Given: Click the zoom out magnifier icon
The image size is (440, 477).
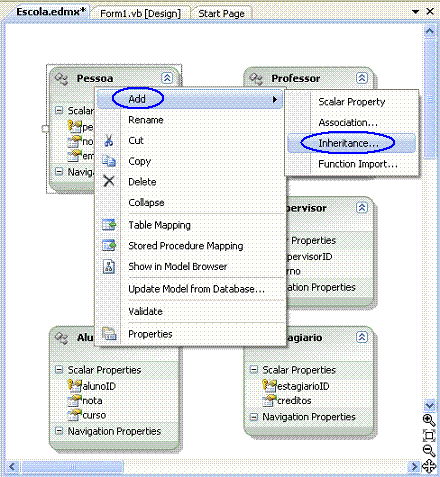Looking at the screenshot, I should tap(429, 451).
